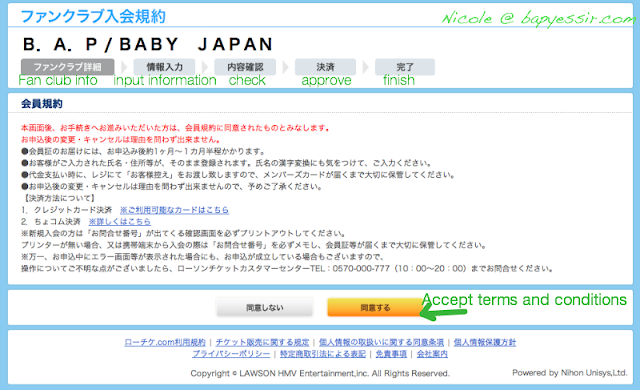Click the Powered by Nihon Unisys,Ltd. text
Screen dimensions: 640x390
pos(570,372)
